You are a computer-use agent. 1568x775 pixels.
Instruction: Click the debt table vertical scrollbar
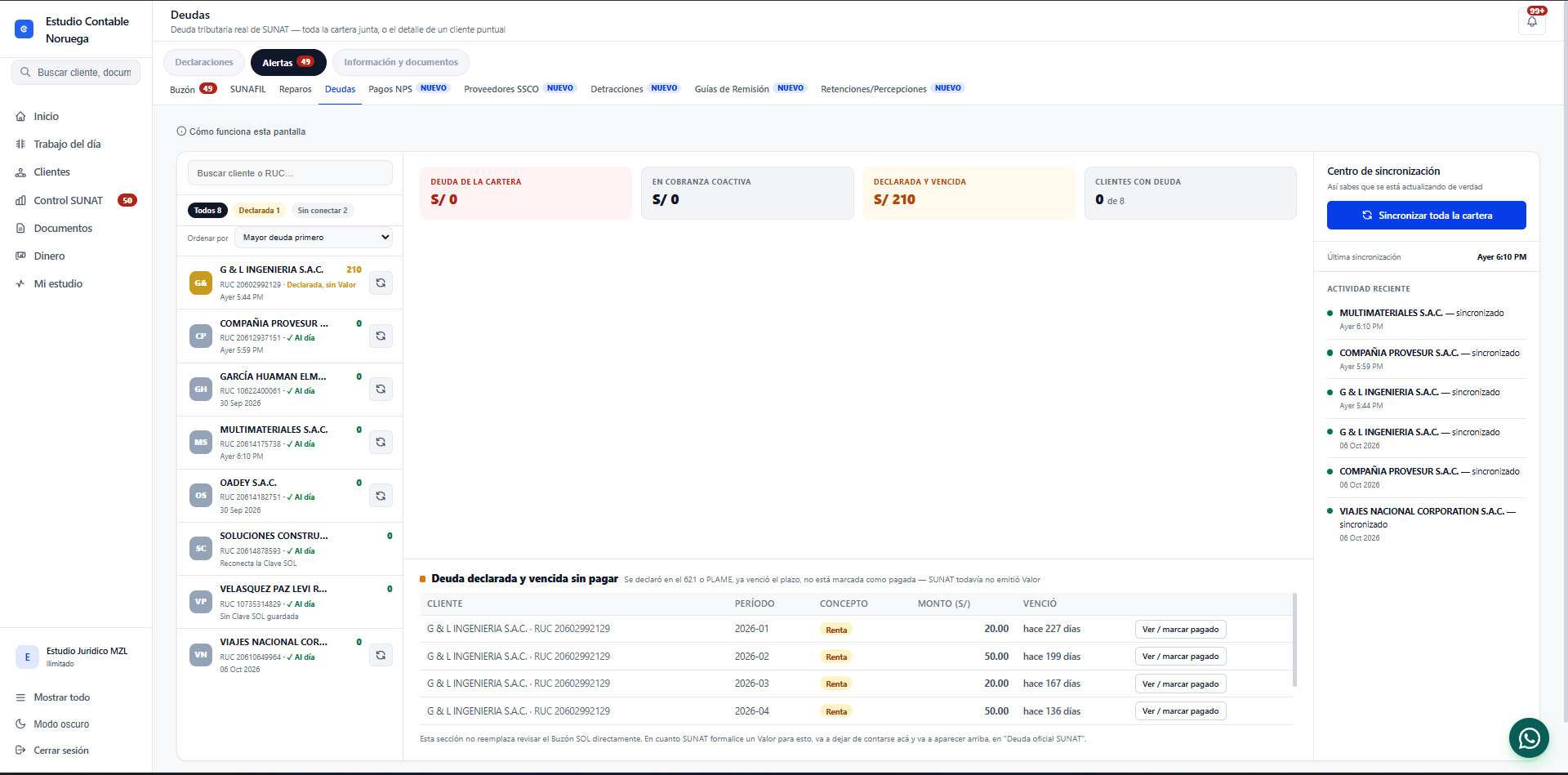point(1294,639)
